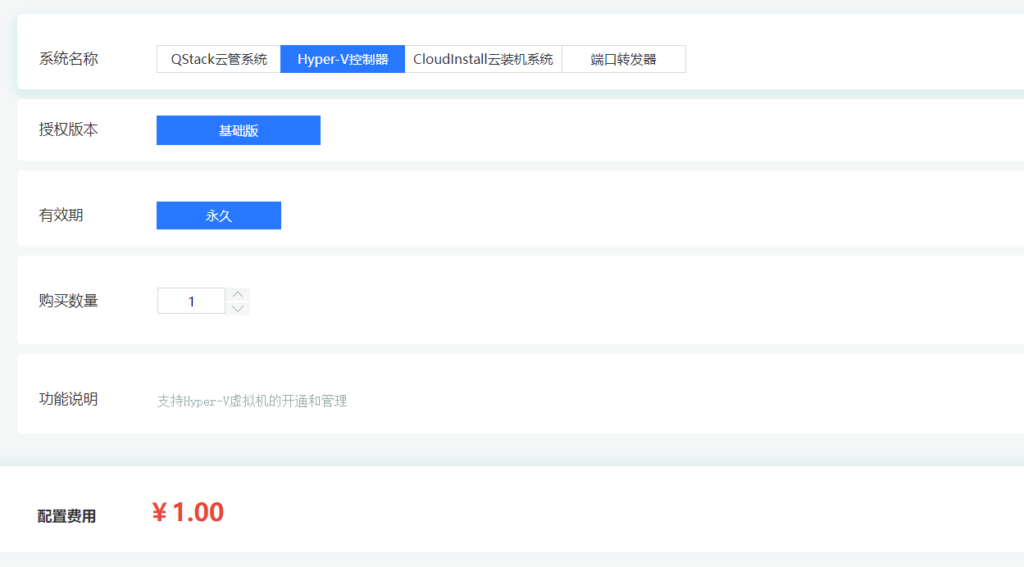The width and height of the screenshot is (1024, 567).
Task: Click the 功能说明 label
Action: (69, 399)
